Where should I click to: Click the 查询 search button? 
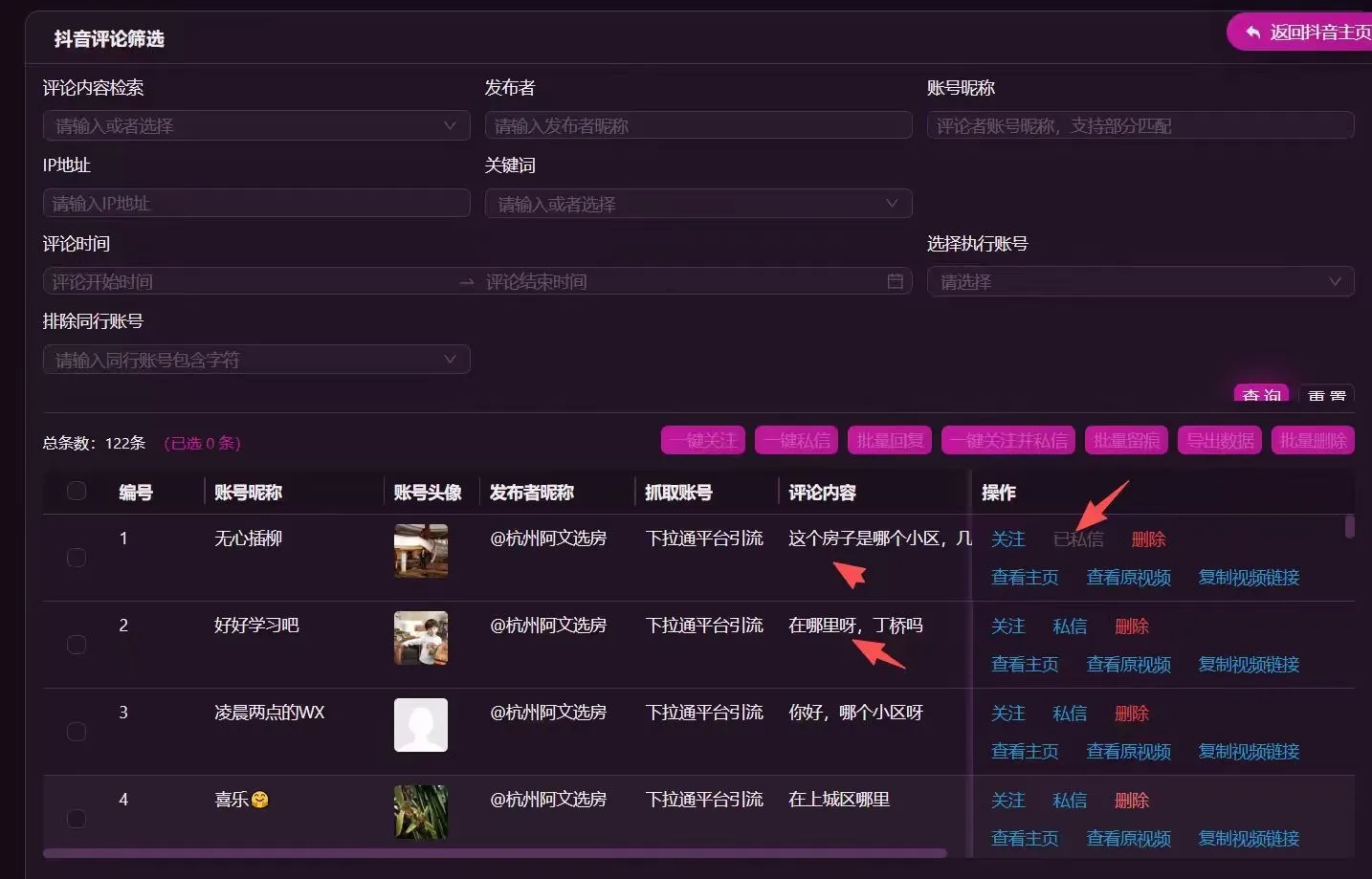1261,393
